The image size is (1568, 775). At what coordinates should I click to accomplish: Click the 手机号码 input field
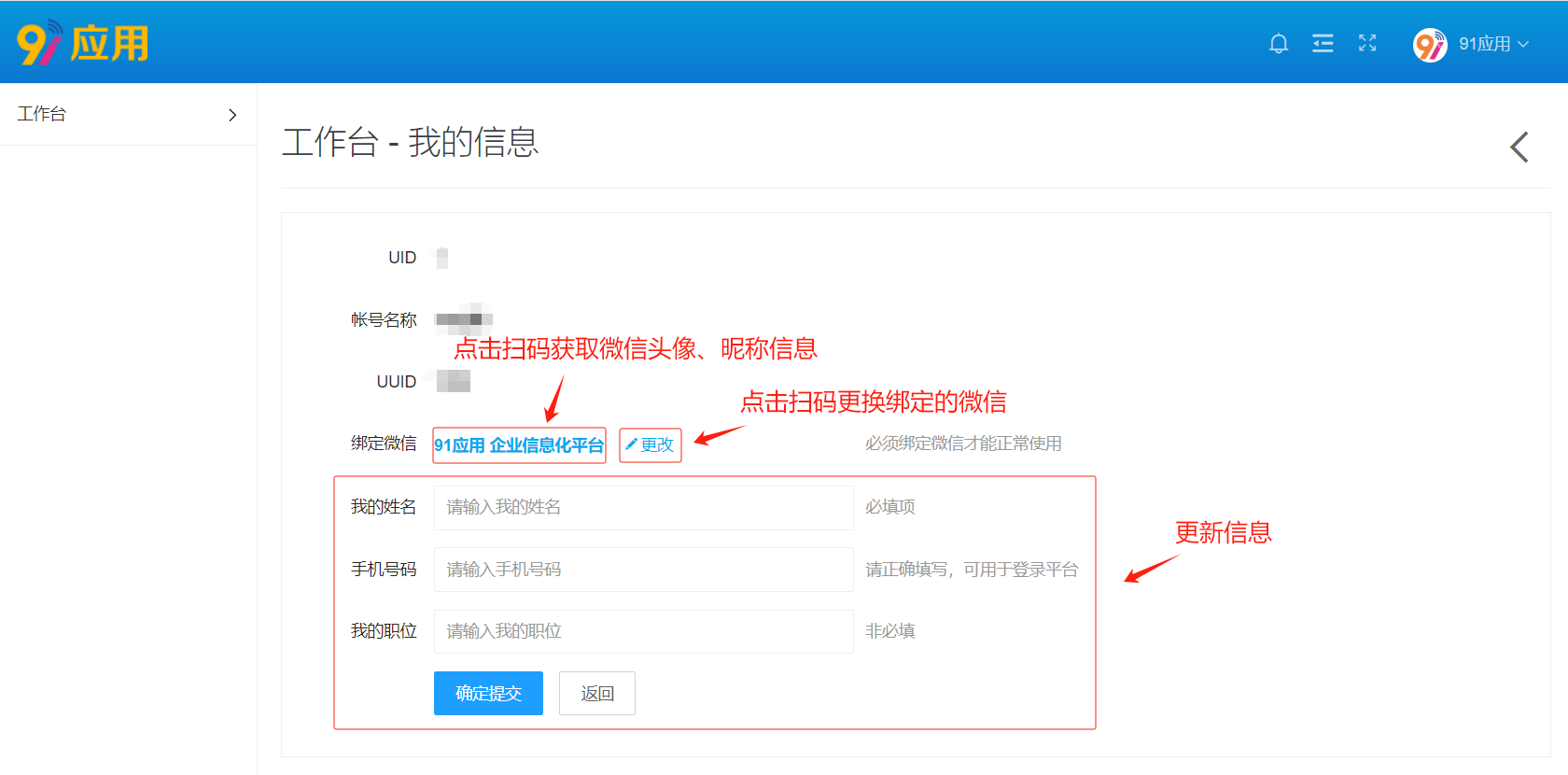643,570
